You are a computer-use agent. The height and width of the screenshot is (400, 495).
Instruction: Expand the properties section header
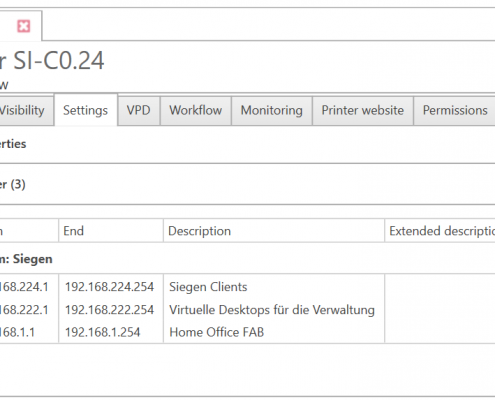pyautogui.click(x=247, y=144)
